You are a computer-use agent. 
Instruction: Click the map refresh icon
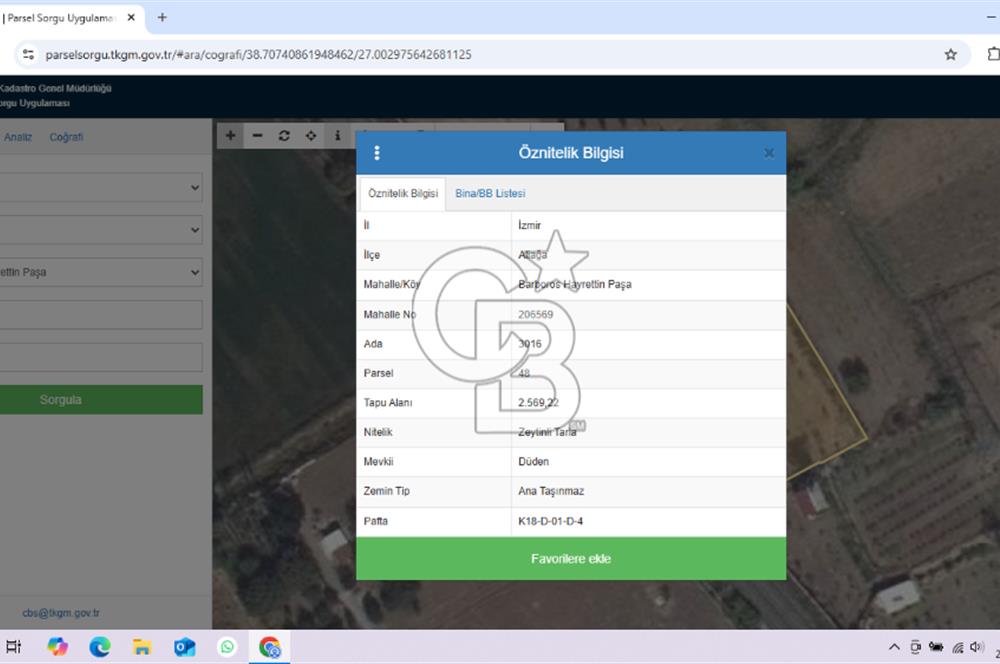click(284, 135)
